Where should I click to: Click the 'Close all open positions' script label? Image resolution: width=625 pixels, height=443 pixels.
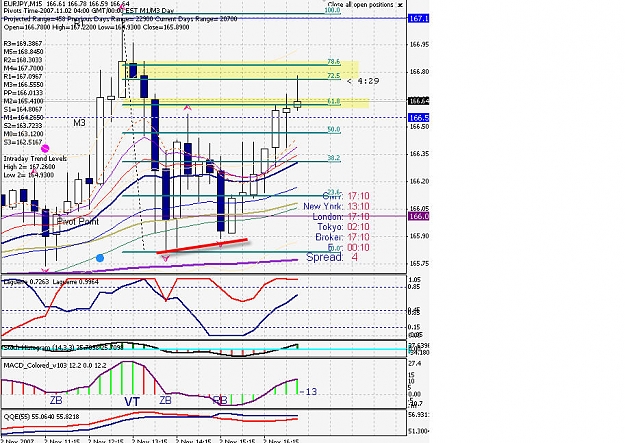pos(360,5)
